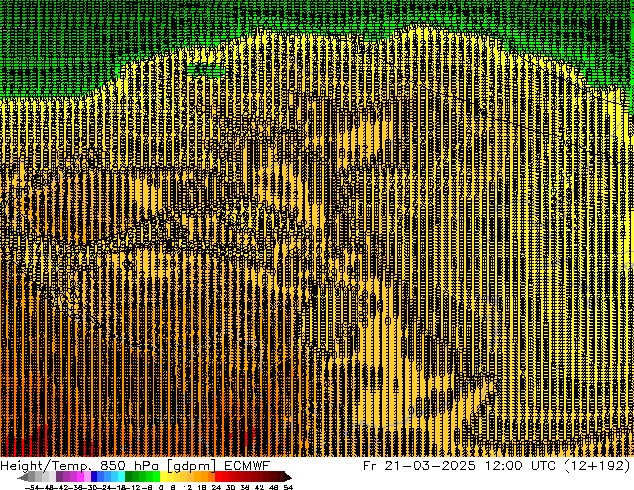Click the '-54' label on the legend scale
Viewport: 634px width, 490px height.
tap(32, 487)
